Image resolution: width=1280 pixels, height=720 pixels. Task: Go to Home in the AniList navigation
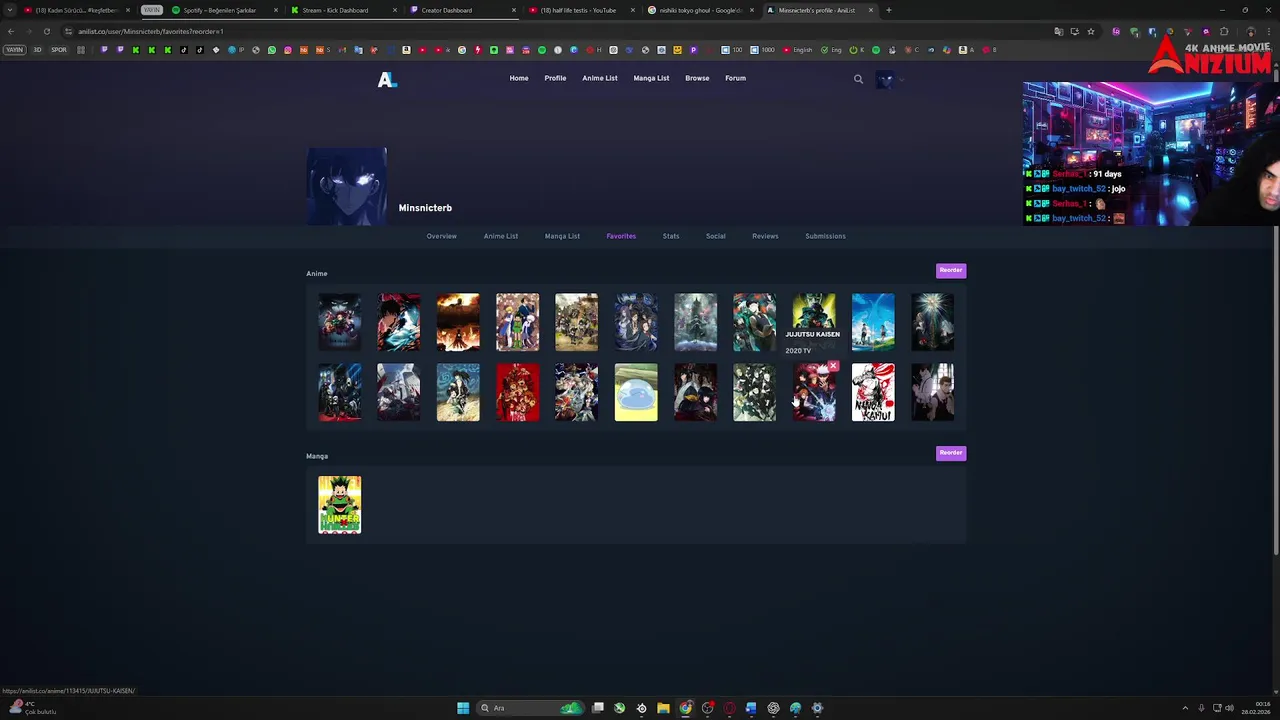[x=519, y=78]
